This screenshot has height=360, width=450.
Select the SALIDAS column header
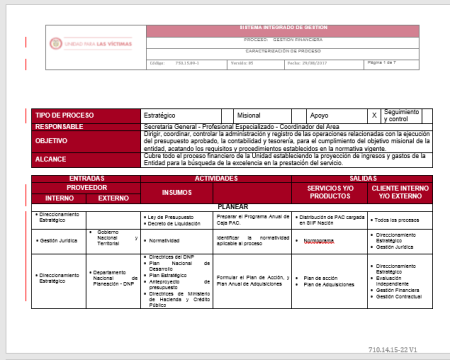coord(362,179)
